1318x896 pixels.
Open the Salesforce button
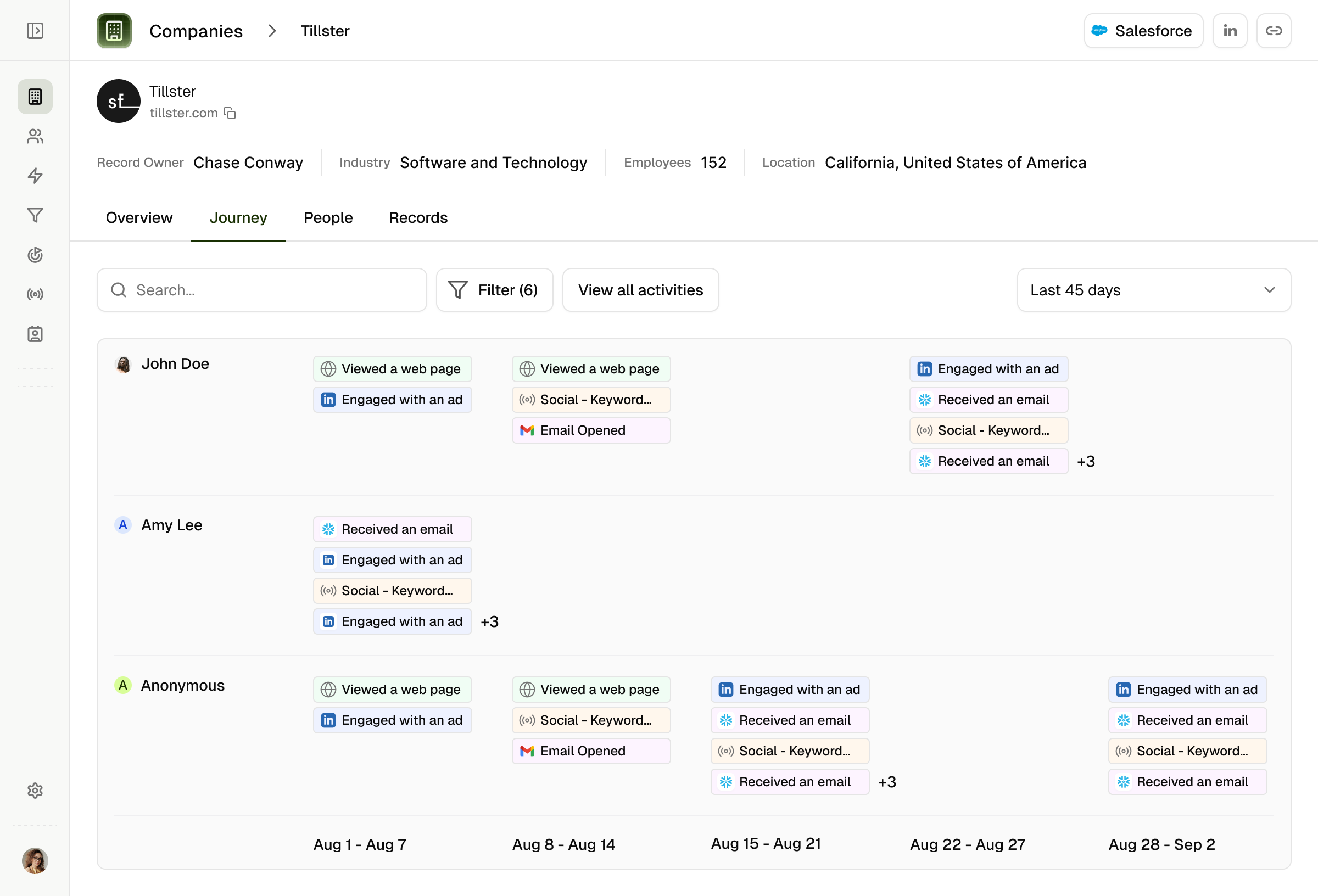tap(1143, 31)
